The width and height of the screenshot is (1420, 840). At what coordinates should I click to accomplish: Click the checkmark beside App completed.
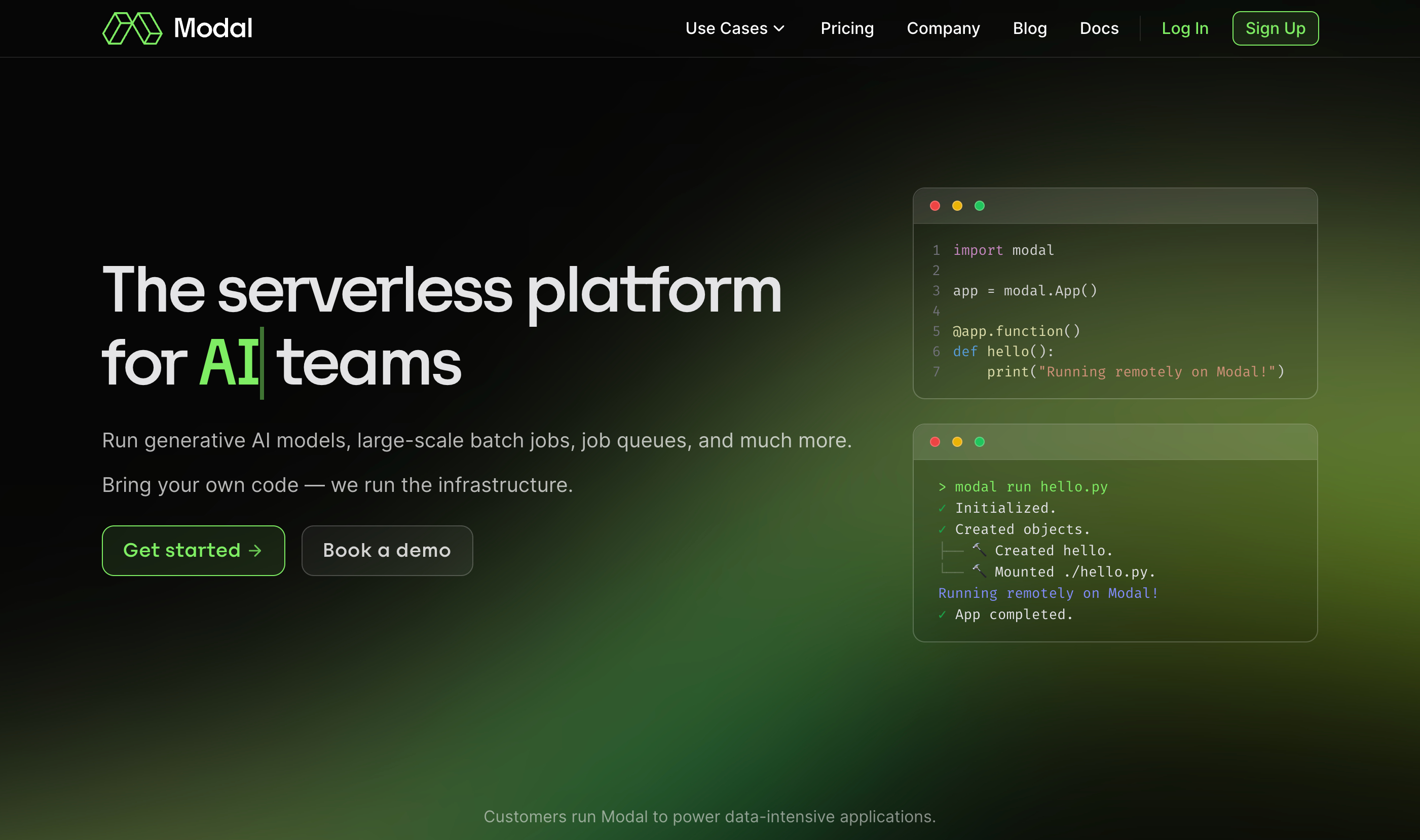(942, 615)
